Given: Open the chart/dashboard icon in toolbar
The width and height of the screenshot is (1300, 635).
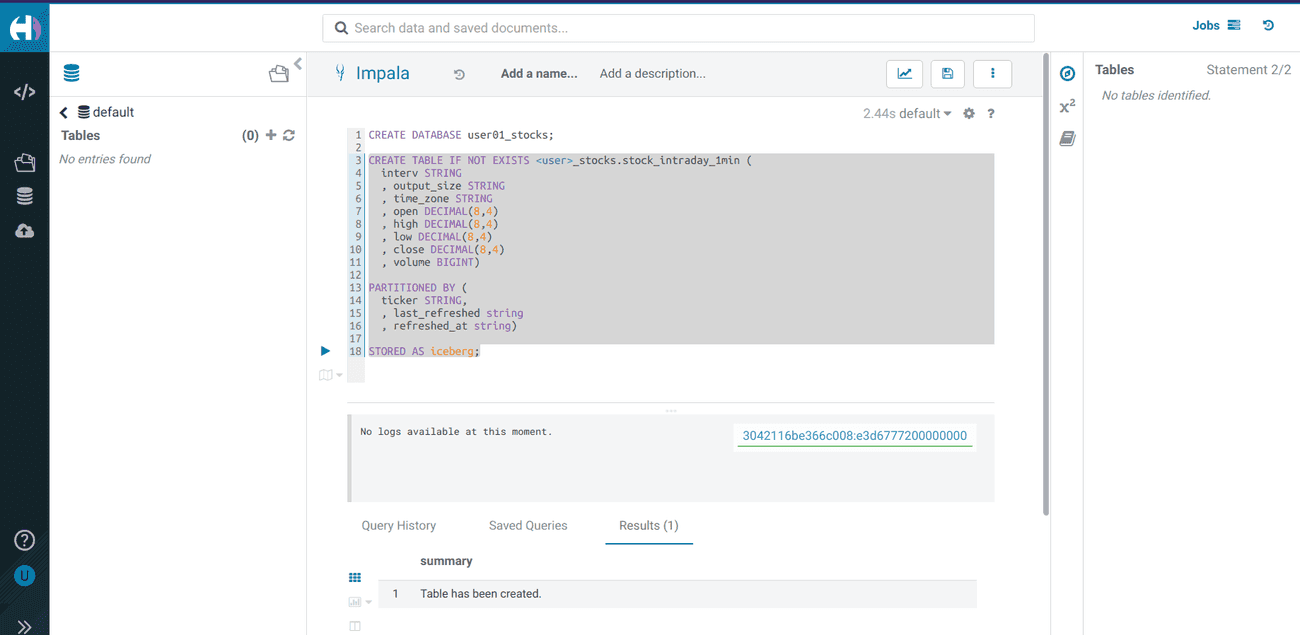Looking at the screenshot, I should [904, 74].
